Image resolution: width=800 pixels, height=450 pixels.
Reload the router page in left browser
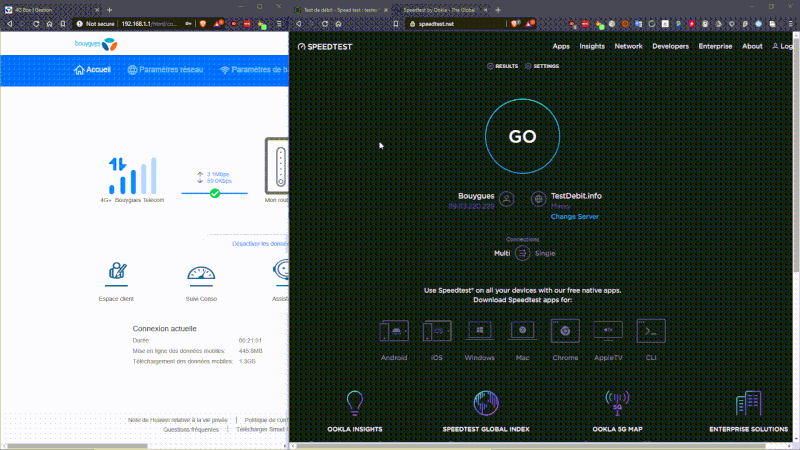[x=36, y=24]
